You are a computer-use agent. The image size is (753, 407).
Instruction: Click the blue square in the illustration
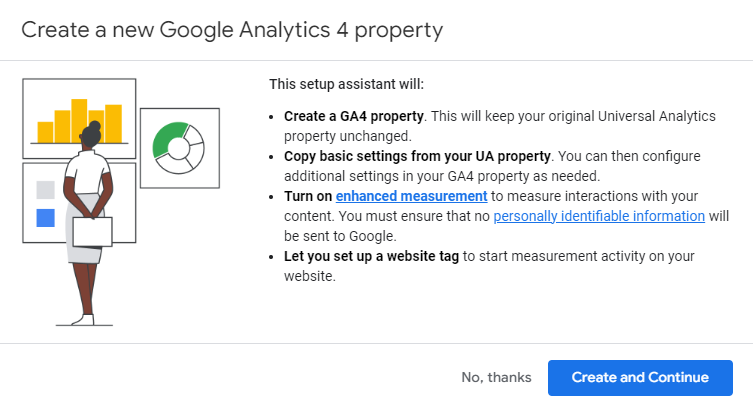point(45,218)
